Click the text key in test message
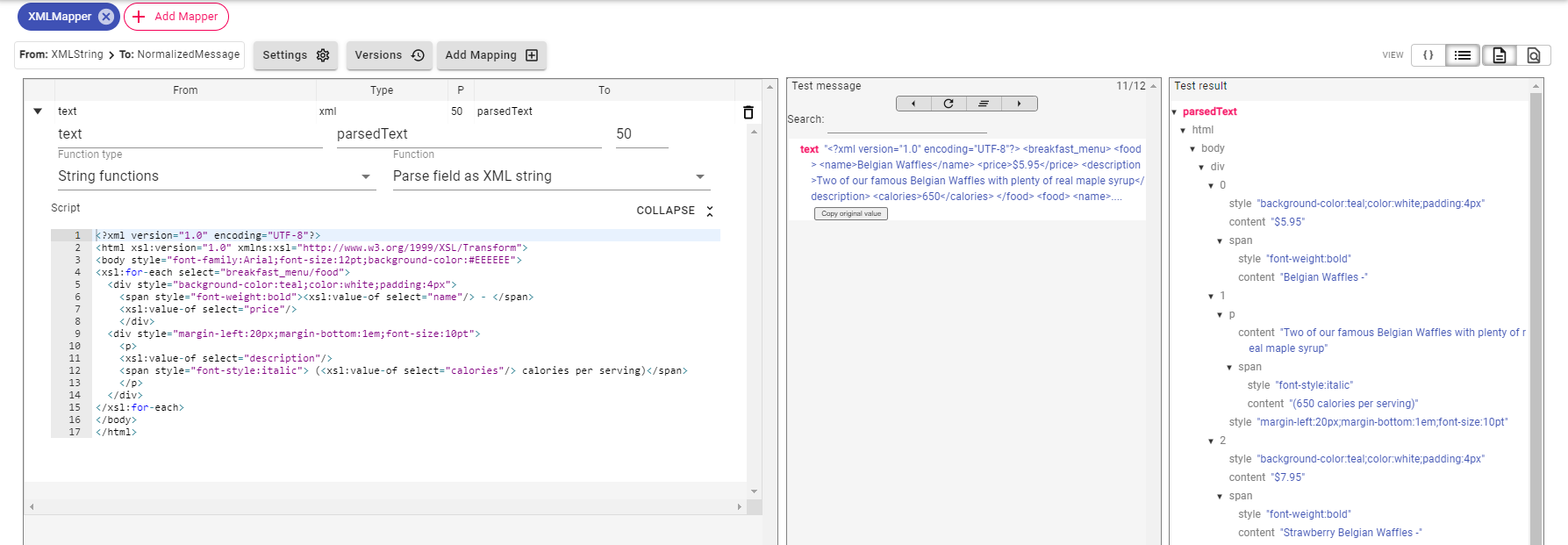1568x545 pixels. click(809, 150)
